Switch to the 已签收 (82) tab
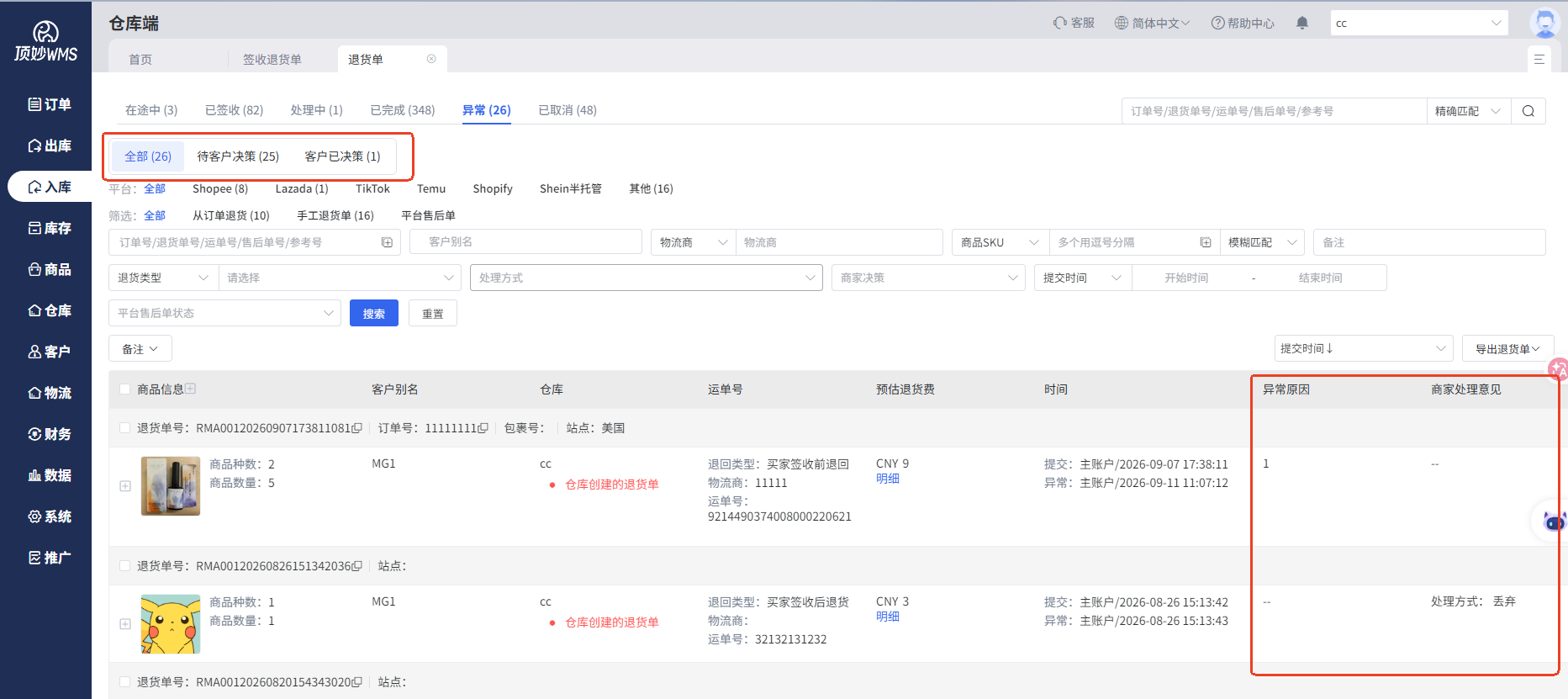 234,110
